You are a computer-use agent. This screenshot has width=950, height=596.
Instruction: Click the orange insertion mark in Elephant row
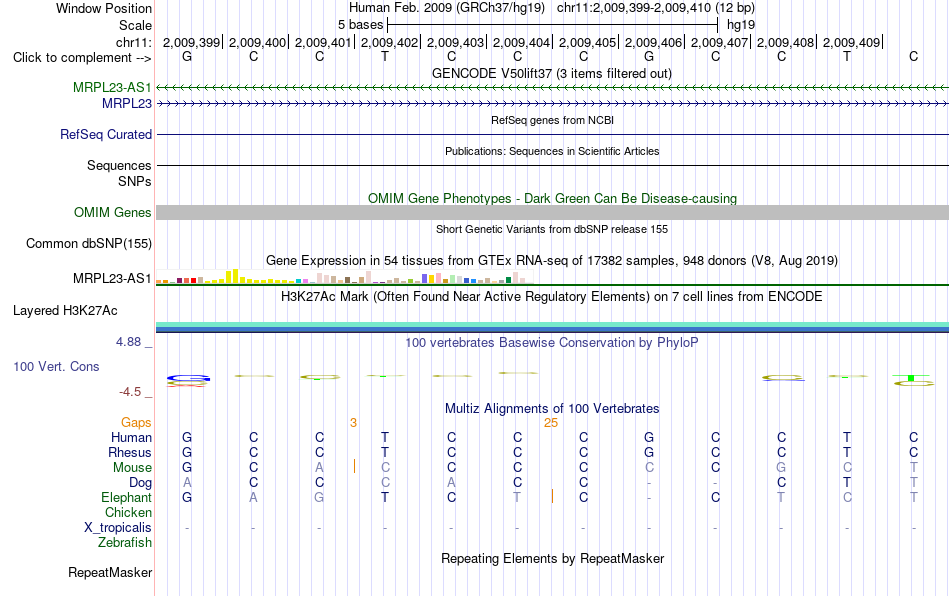(x=552, y=496)
